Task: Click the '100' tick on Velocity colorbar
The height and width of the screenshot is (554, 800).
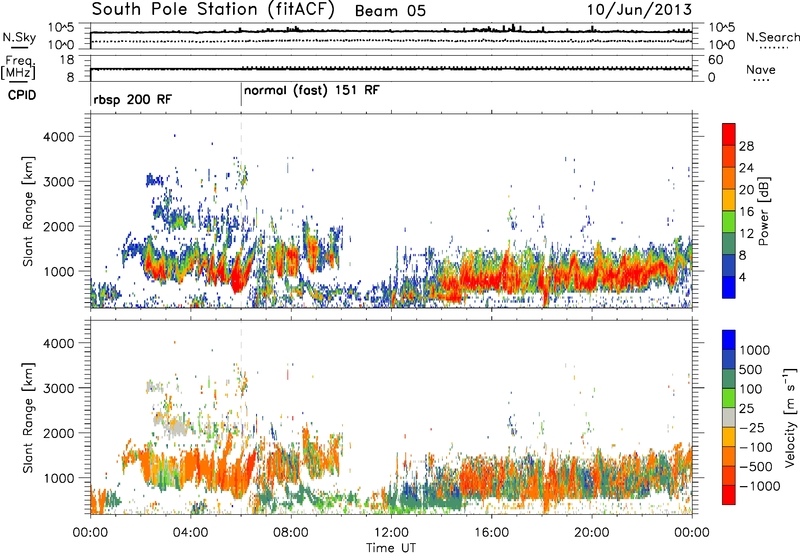Action: click(x=751, y=389)
